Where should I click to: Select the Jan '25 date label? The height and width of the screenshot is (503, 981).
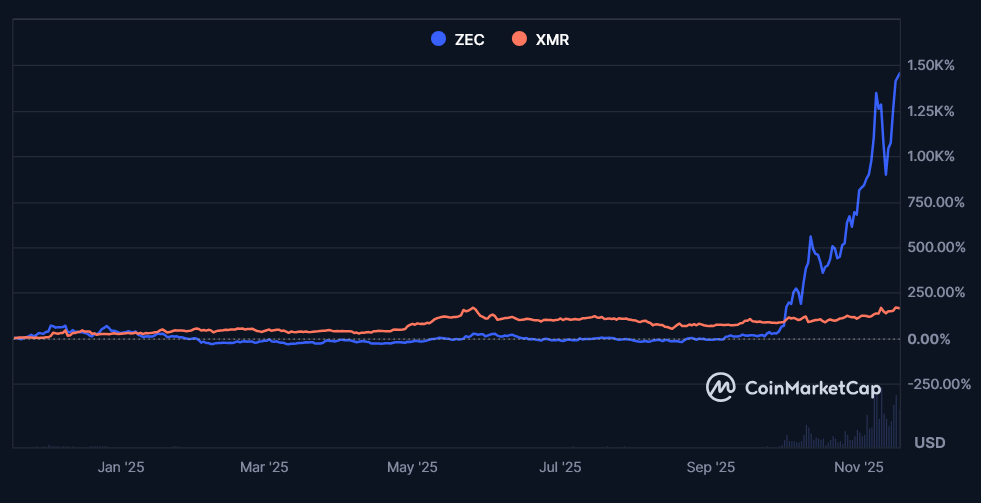coord(123,467)
